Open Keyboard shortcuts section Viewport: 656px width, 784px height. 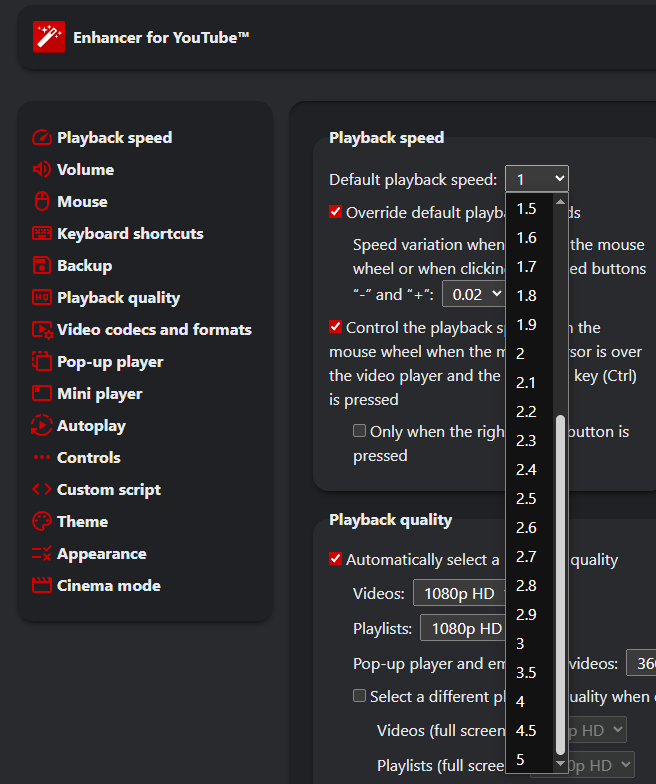[130, 234]
